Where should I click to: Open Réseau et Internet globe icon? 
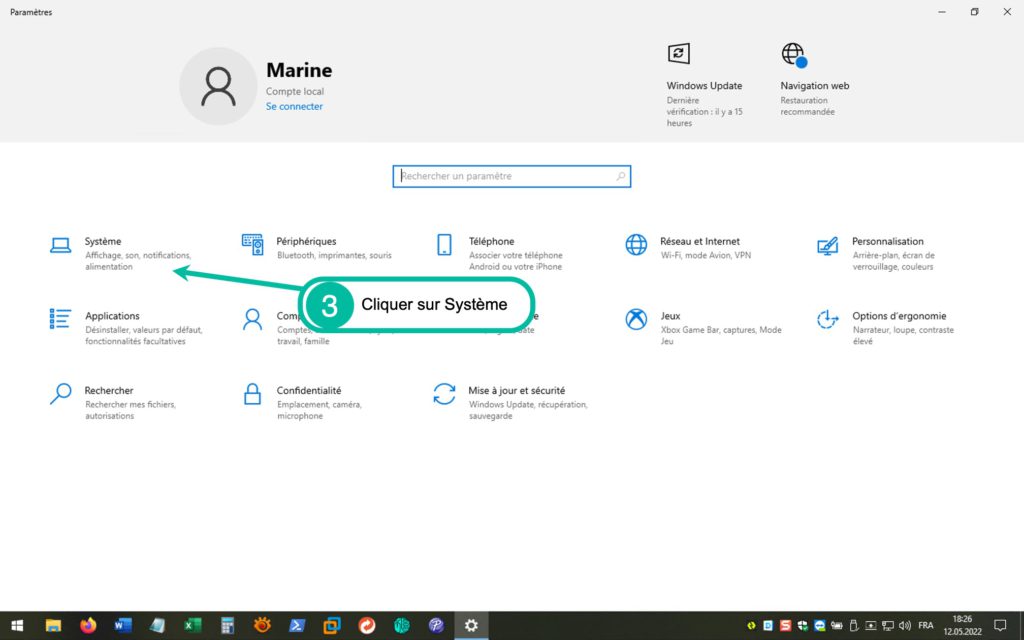click(x=636, y=245)
